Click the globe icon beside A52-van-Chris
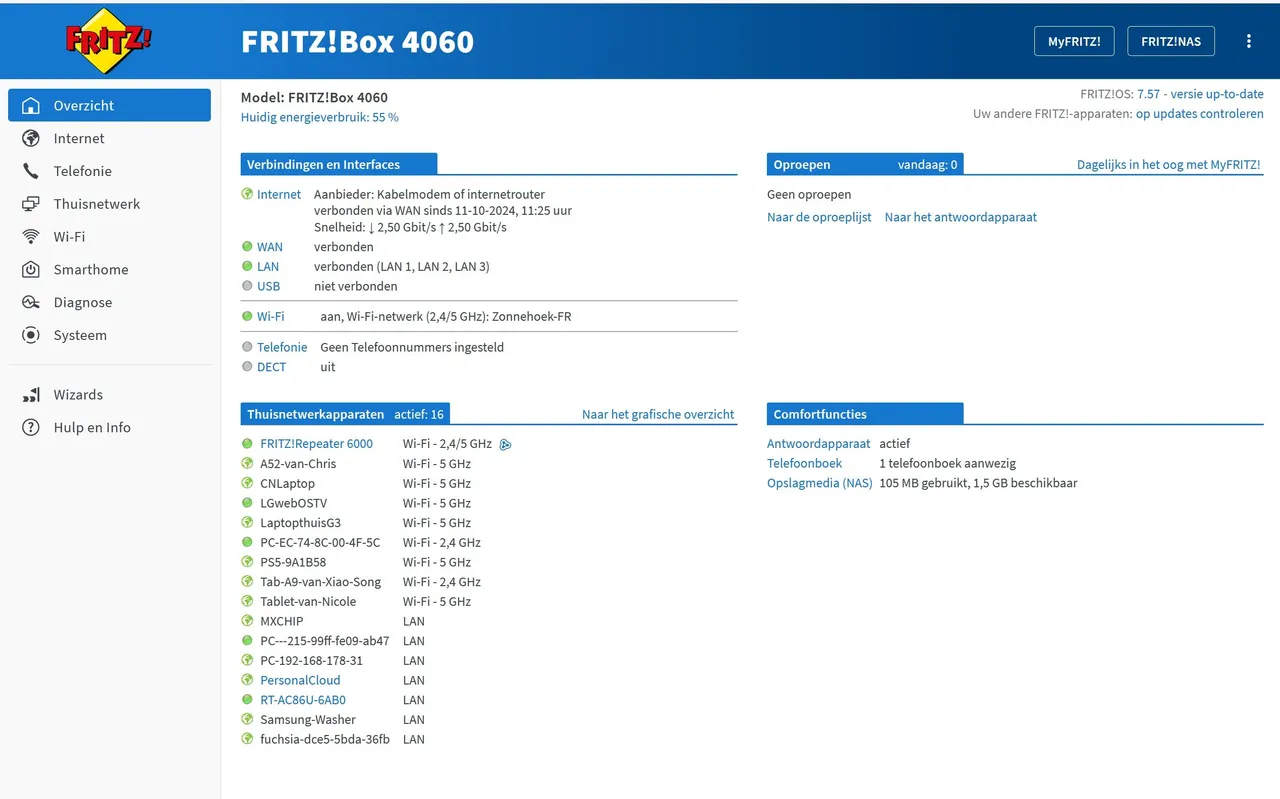This screenshot has width=1280, height=799. pyautogui.click(x=247, y=463)
